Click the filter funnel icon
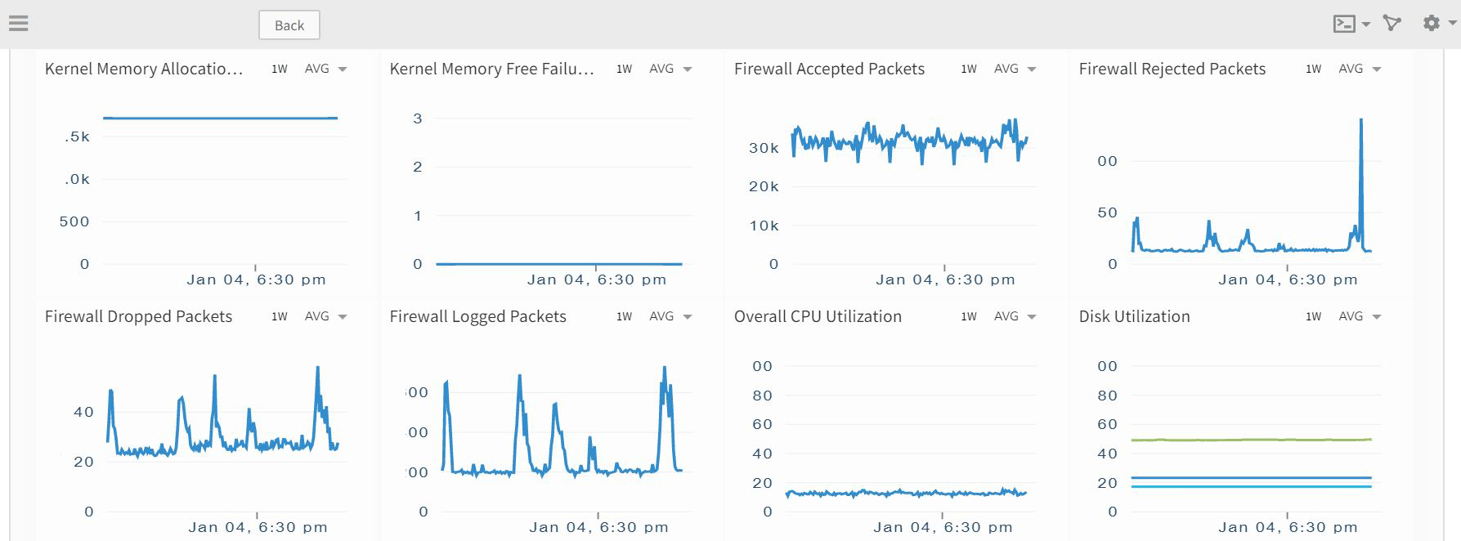The width and height of the screenshot is (1461, 541). [1392, 23]
